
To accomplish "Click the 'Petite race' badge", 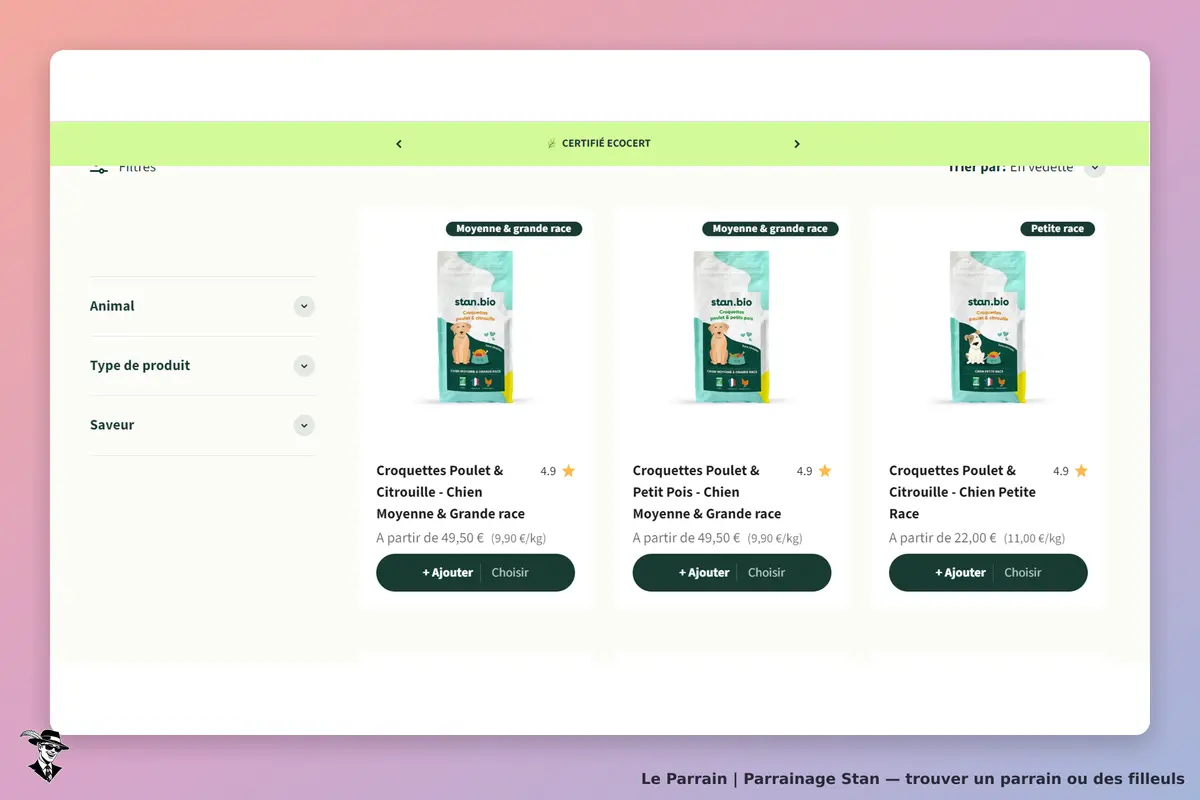I will [x=1058, y=229].
